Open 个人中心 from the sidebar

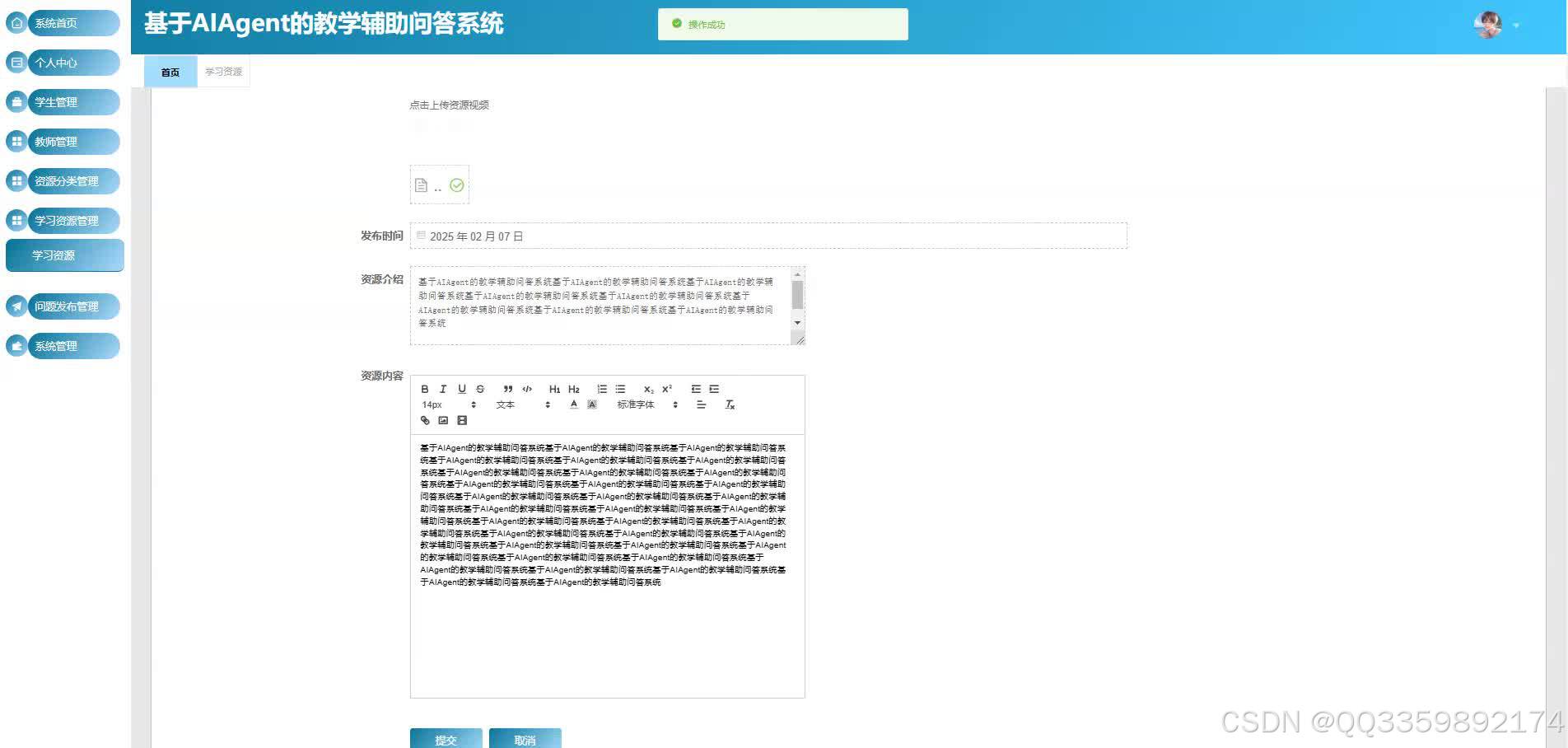58,63
